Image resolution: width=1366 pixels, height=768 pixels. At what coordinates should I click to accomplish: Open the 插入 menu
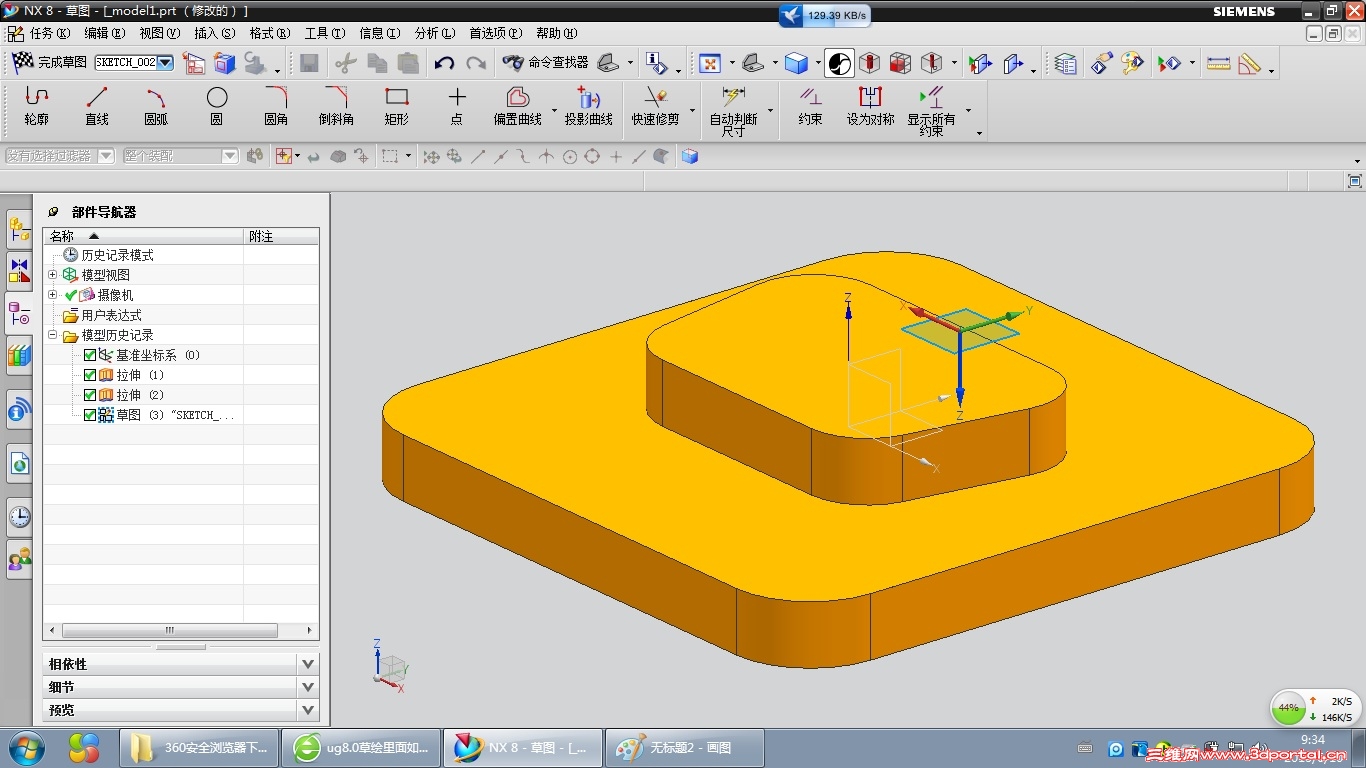tap(215, 33)
